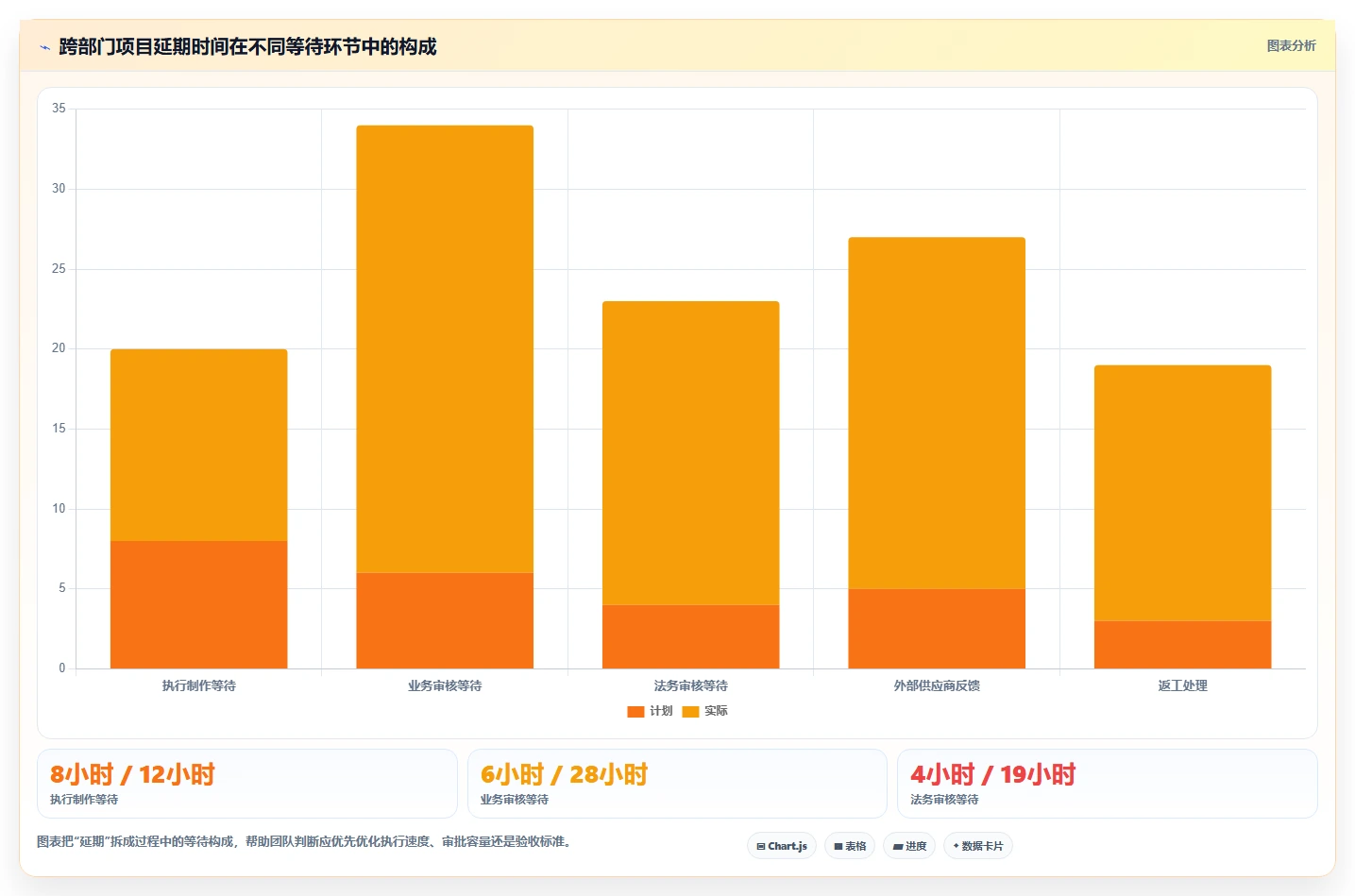Click the sparkle icon in 数据卡片 chip

[x=956, y=846]
